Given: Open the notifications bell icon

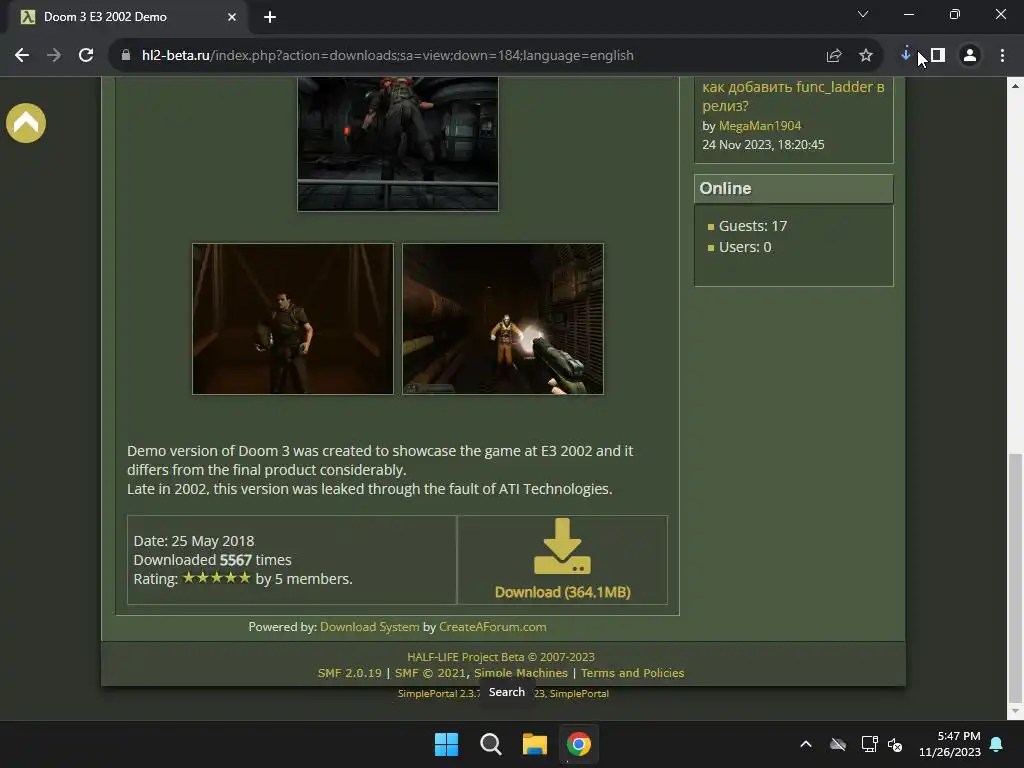Looking at the screenshot, I should click(x=997, y=744).
